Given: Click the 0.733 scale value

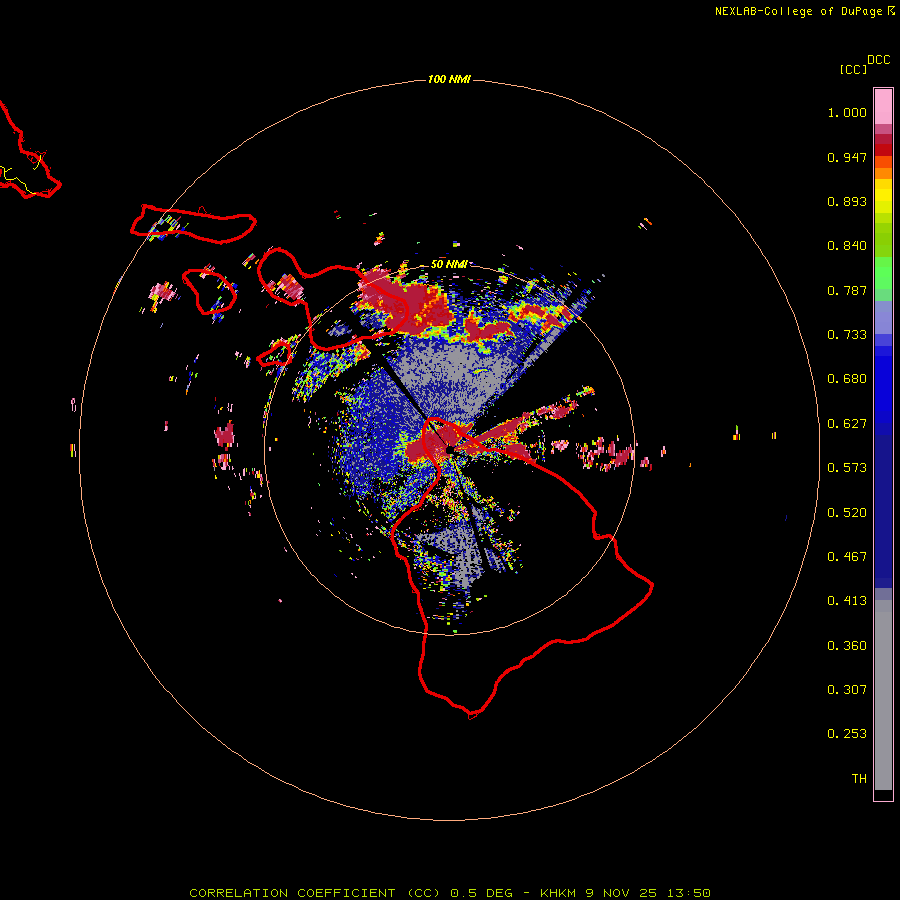Looking at the screenshot, I should [x=847, y=335].
